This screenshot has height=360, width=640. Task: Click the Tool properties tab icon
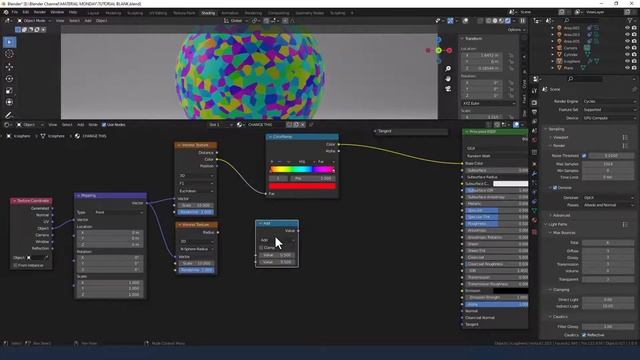pos(534,91)
